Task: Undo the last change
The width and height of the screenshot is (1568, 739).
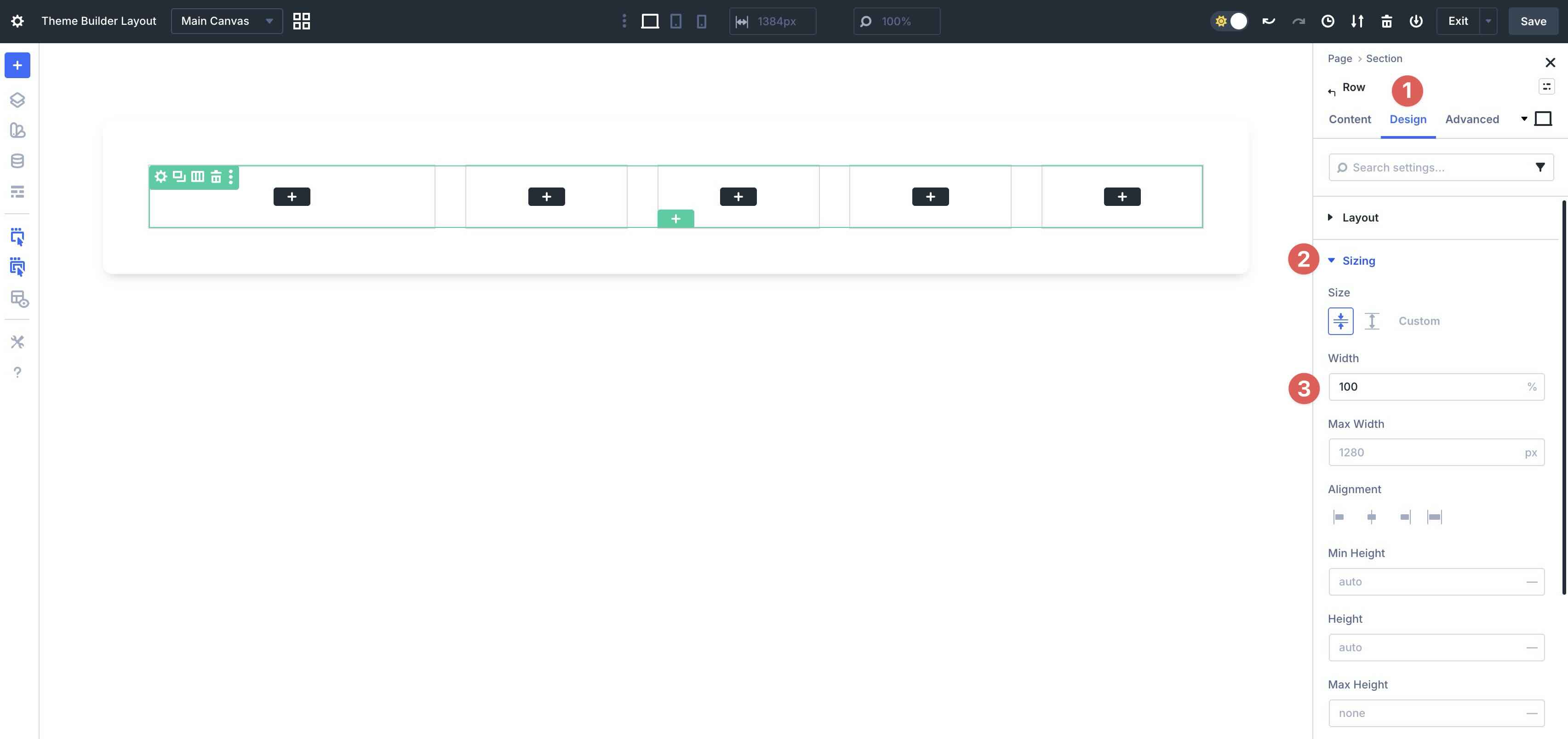Action: [x=1269, y=21]
